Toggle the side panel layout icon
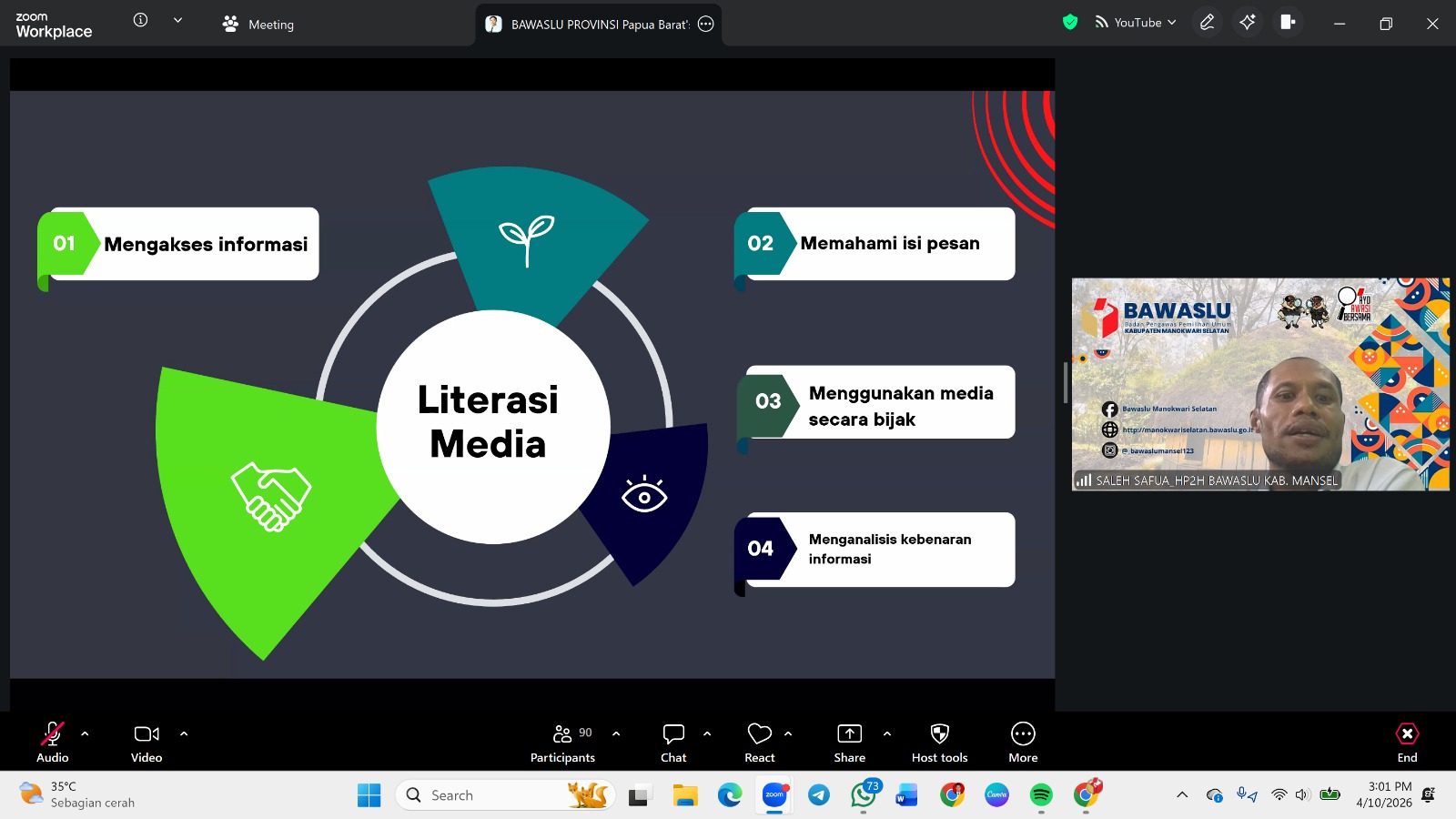Viewport: 1456px width, 819px height. pos(1288,23)
